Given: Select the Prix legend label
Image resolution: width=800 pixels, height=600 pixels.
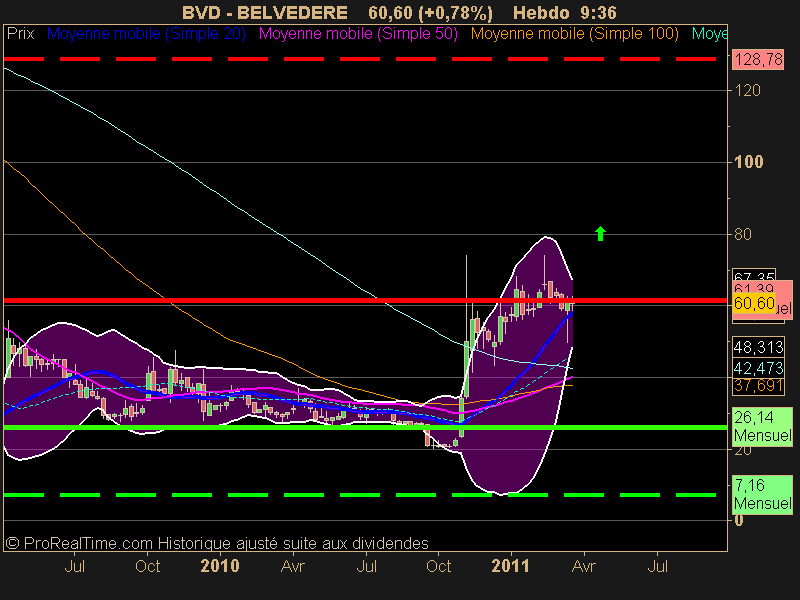Looking at the screenshot, I should 20,34.
